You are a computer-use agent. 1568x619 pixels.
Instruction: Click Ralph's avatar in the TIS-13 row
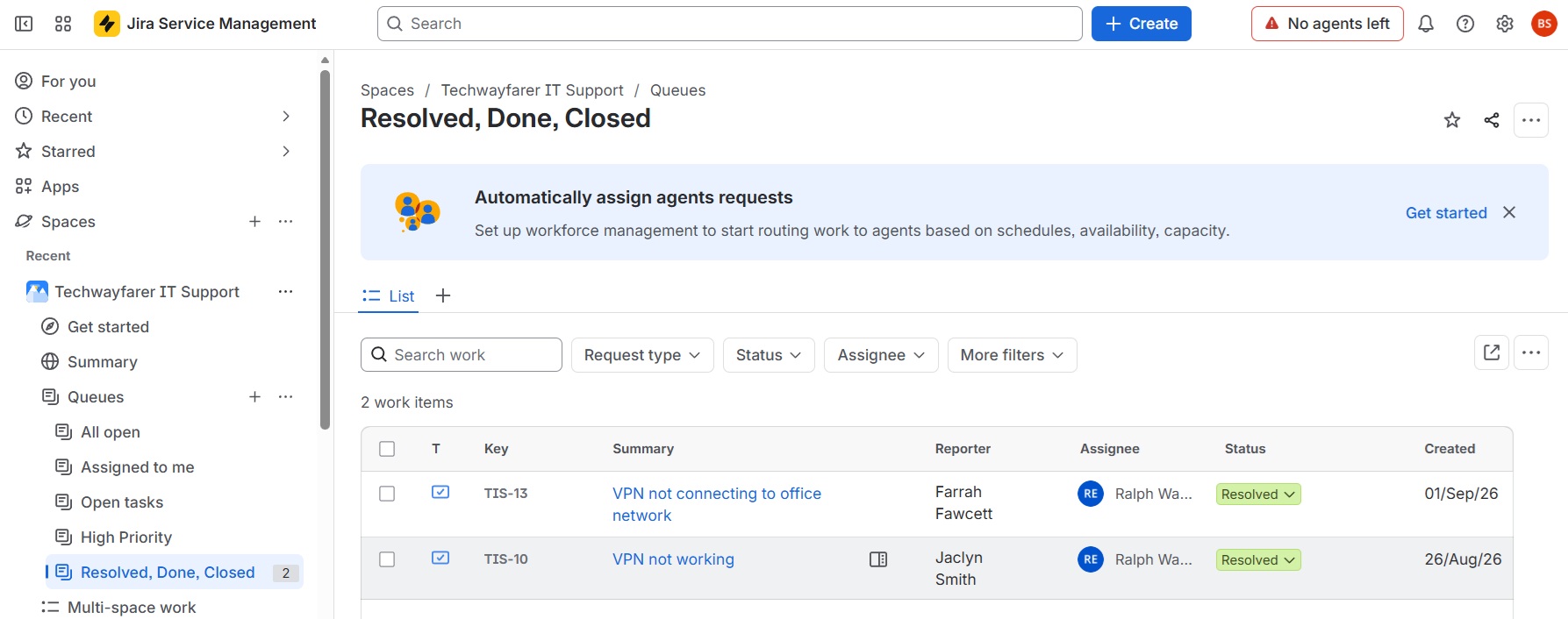point(1091,494)
